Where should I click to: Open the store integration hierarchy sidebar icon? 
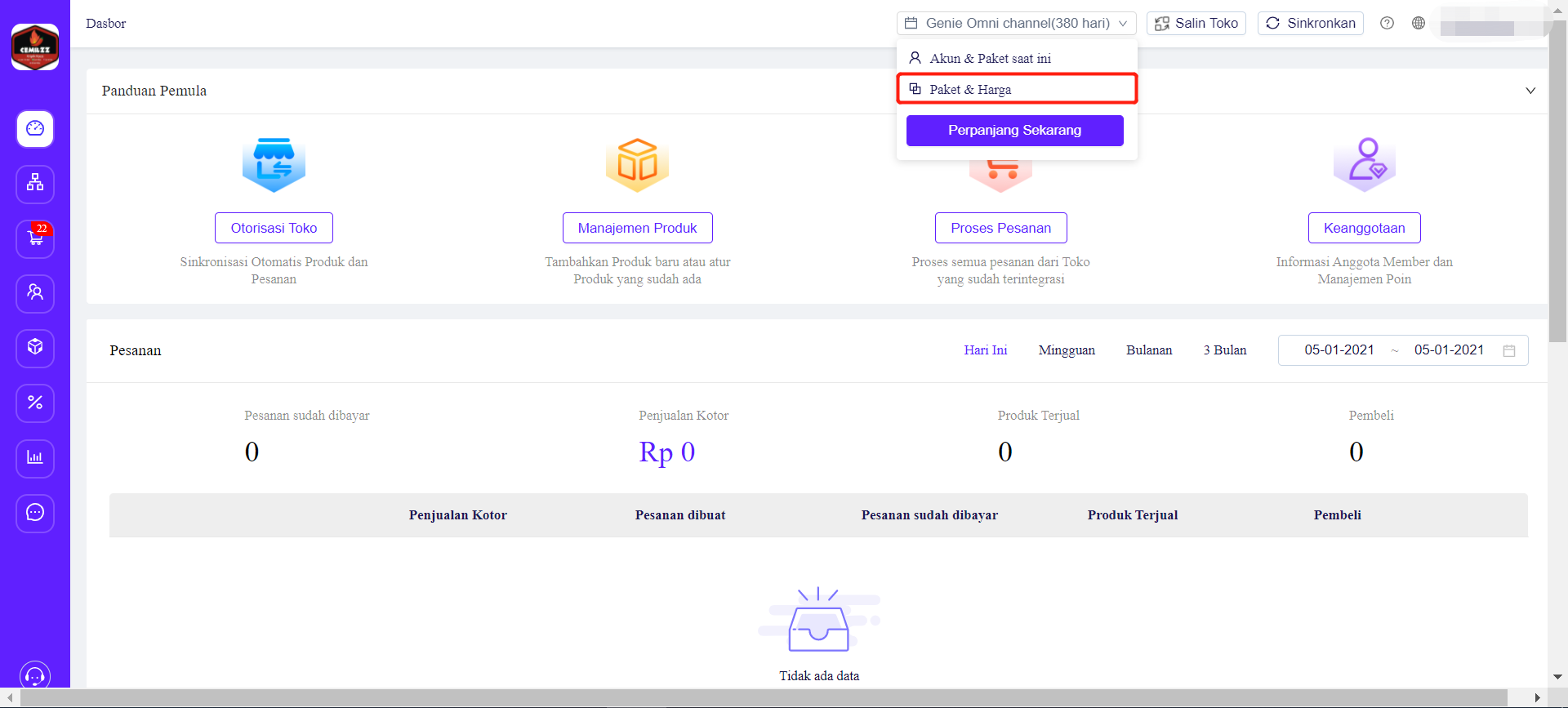click(35, 184)
